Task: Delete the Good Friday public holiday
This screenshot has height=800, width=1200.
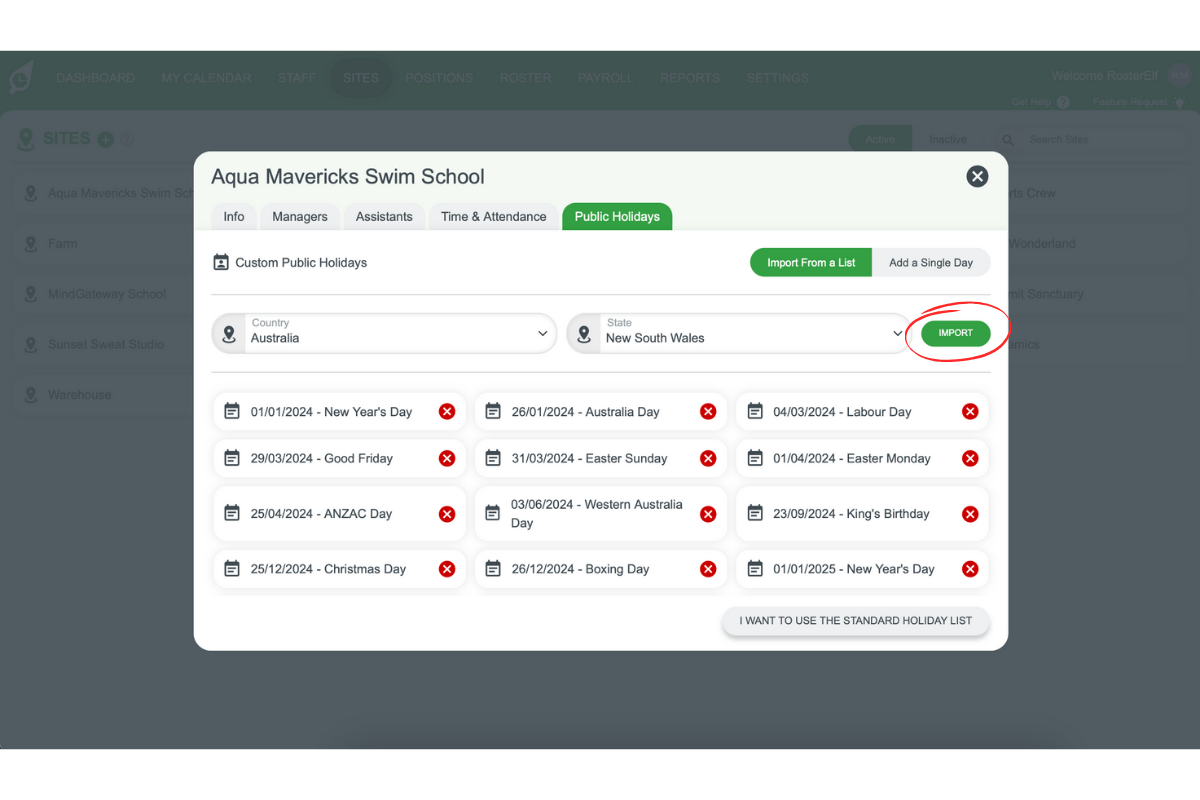Action: (x=447, y=458)
